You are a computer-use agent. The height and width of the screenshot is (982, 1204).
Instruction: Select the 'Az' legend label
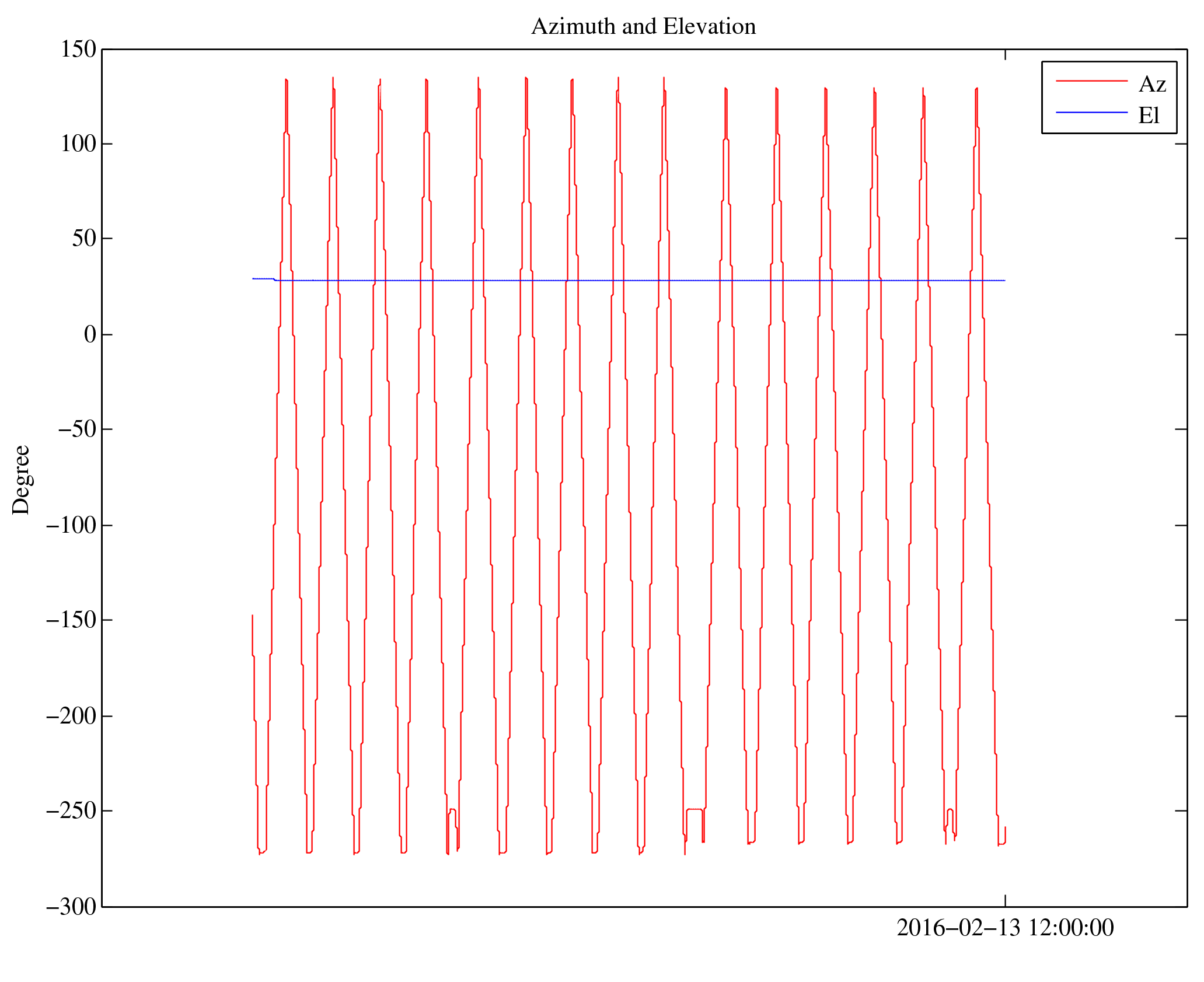point(1151,85)
